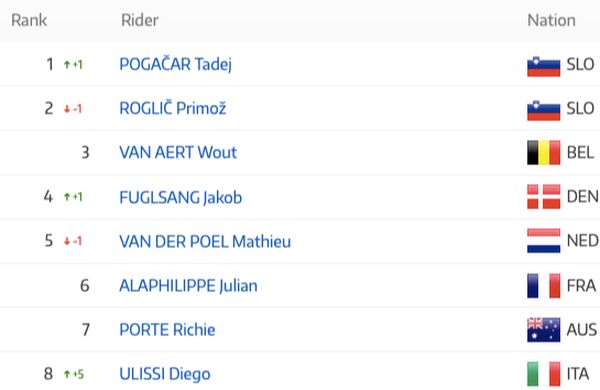The height and width of the screenshot is (390, 600).
Task: View VAN AERT Wout's profile
Action: click(x=178, y=152)
